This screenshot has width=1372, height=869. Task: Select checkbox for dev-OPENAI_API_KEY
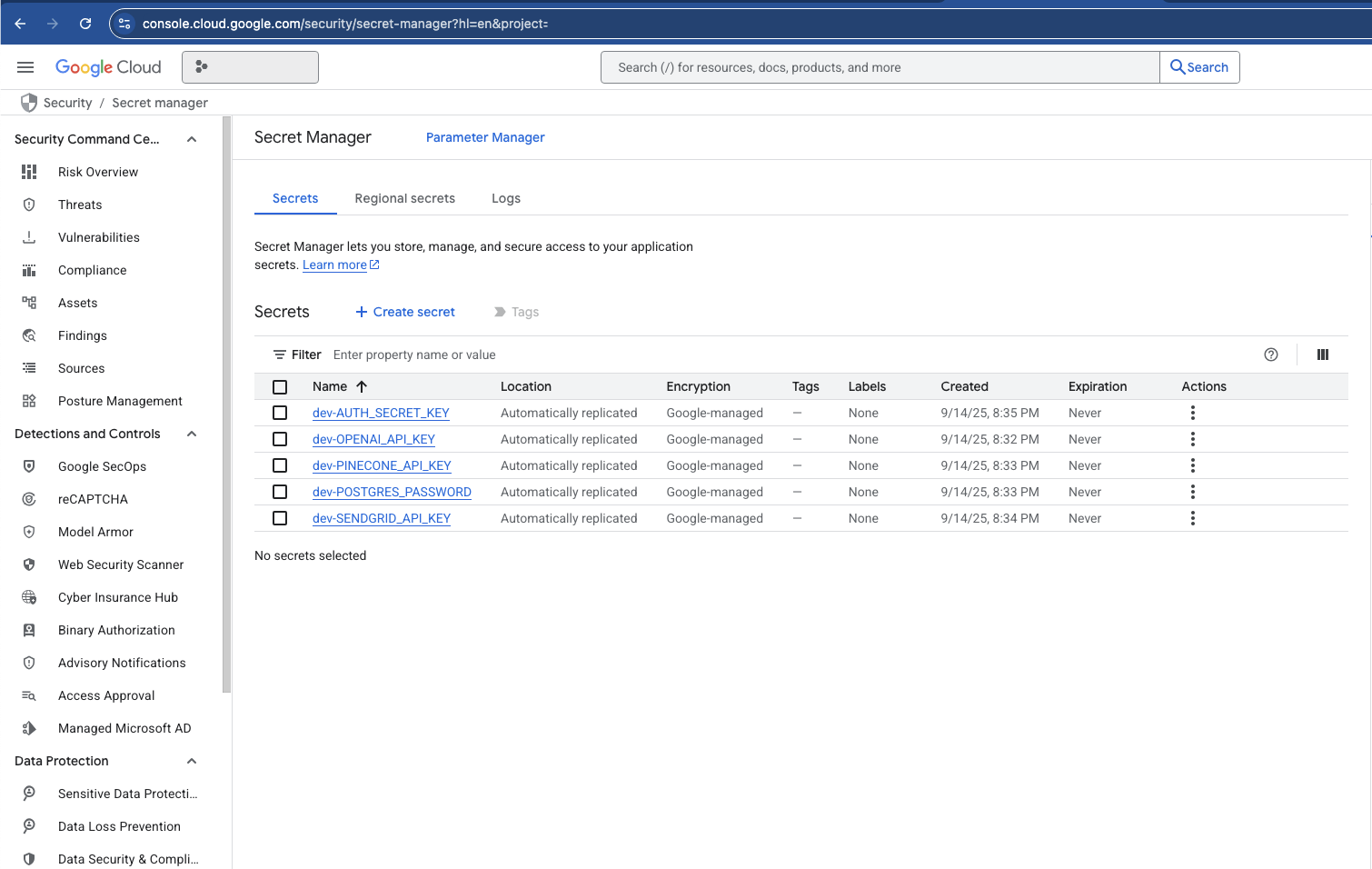point(280,439)
